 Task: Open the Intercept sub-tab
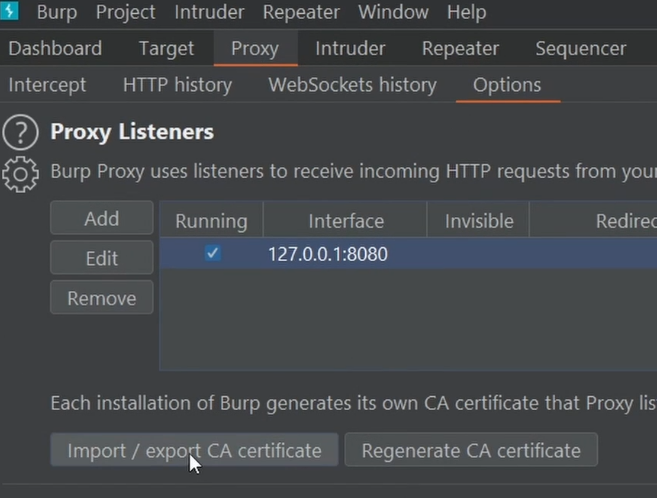click(x=47, y=85)
